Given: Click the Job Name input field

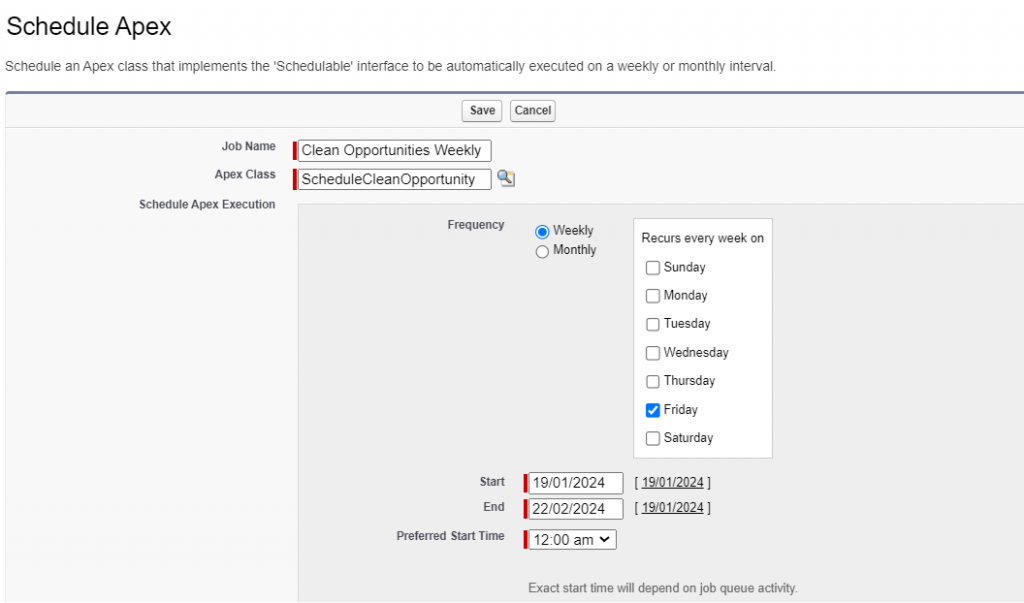Looking at the screenshot, I should (x=393, y=150).
